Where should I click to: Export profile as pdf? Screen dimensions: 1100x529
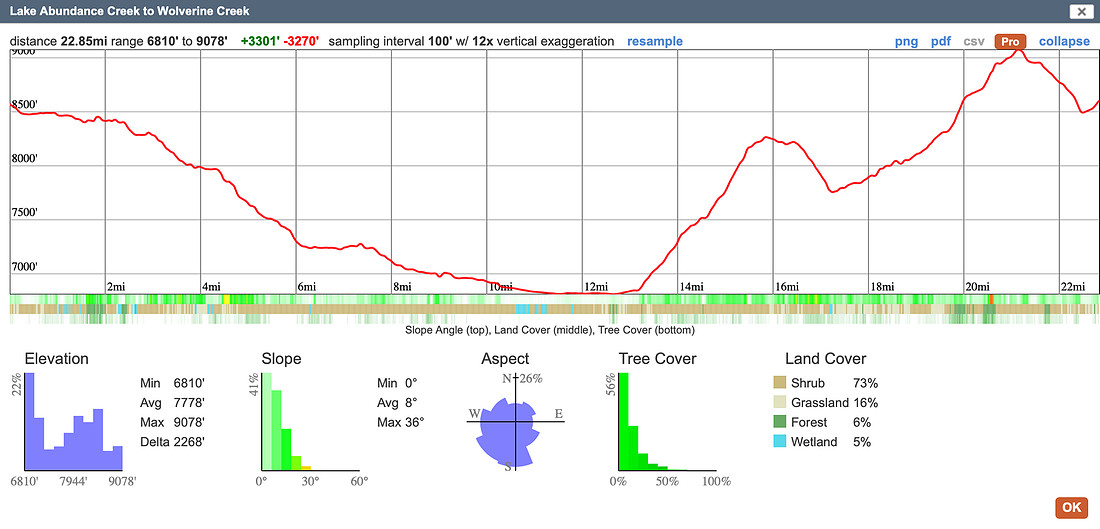(941, 41)
